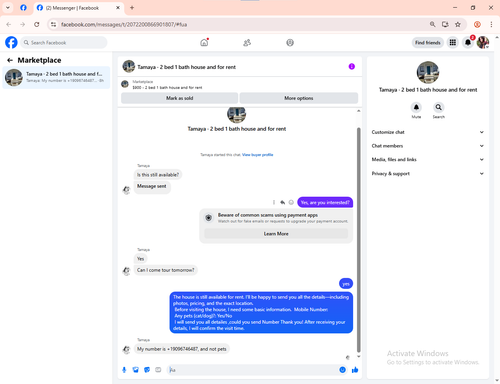Switch to first Facebook pinned tab

(x=23, y=8)
